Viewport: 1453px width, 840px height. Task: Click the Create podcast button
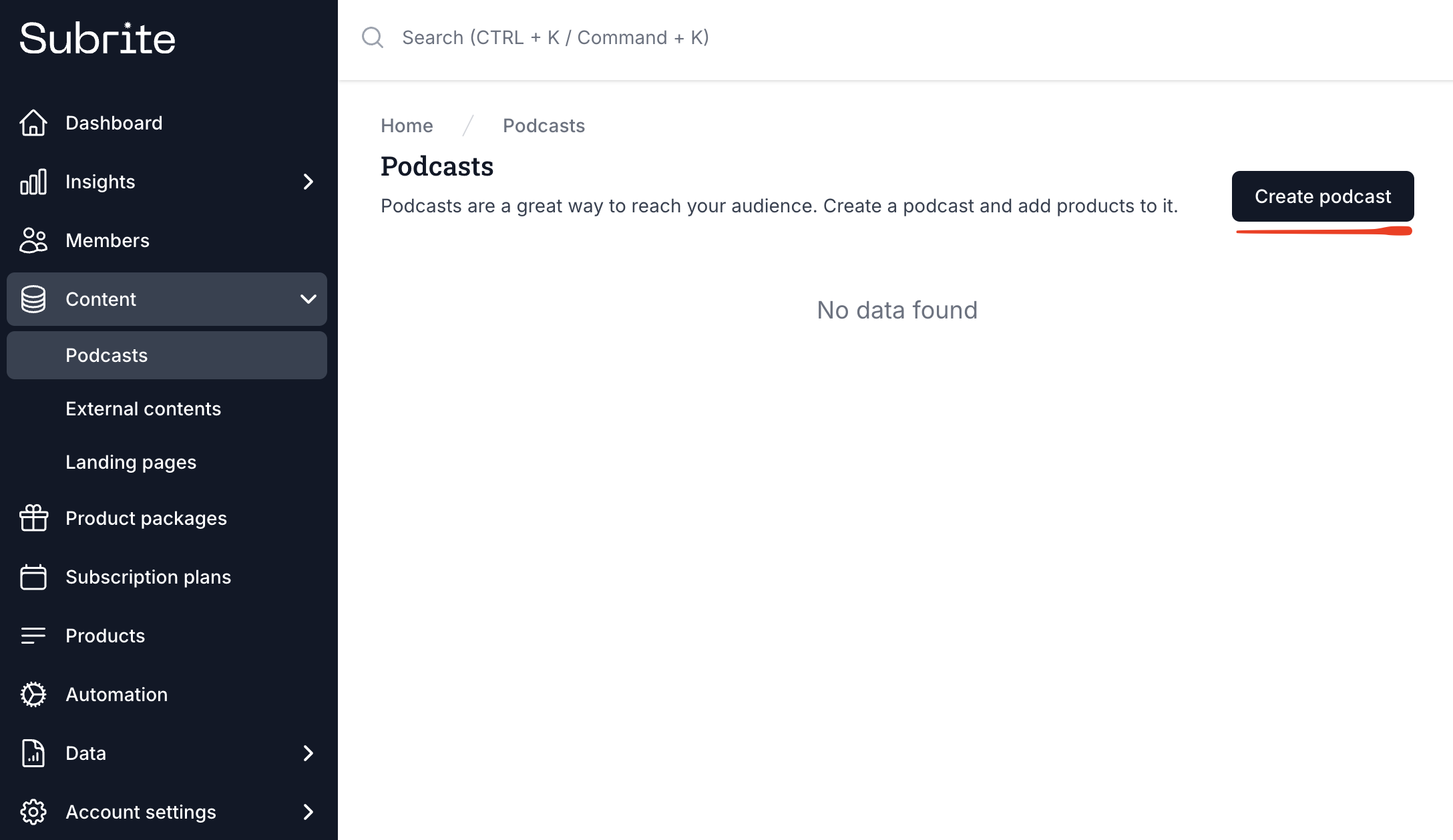point(1322,196)
